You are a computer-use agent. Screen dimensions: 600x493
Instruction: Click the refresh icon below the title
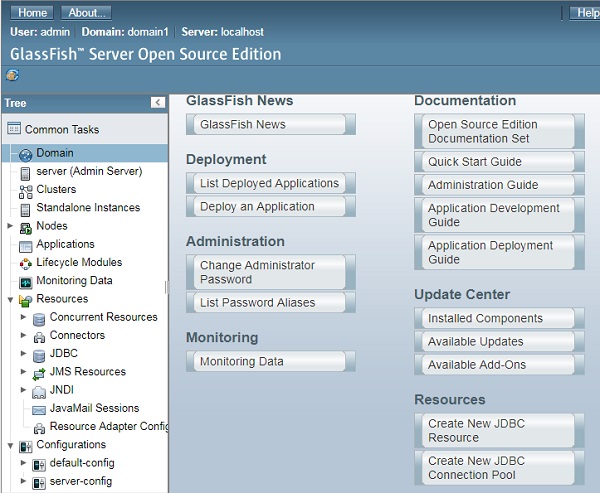click(12, 75)
